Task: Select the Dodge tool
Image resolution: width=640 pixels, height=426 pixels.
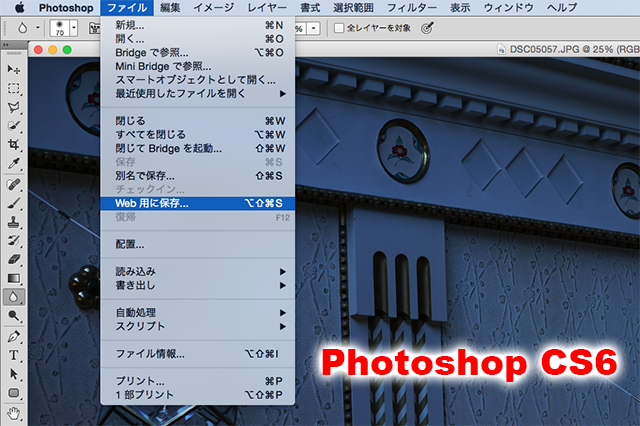Action: click(13, 316)
